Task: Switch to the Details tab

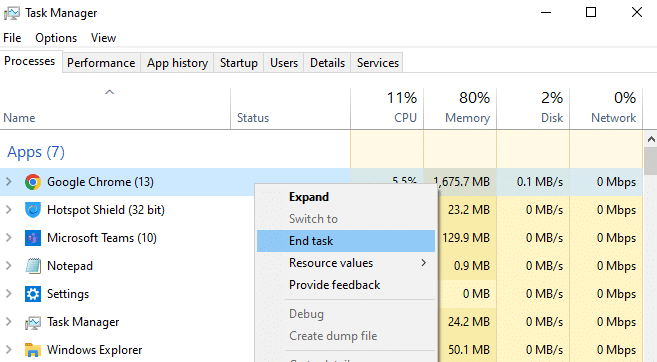Action: pos(327,63)
